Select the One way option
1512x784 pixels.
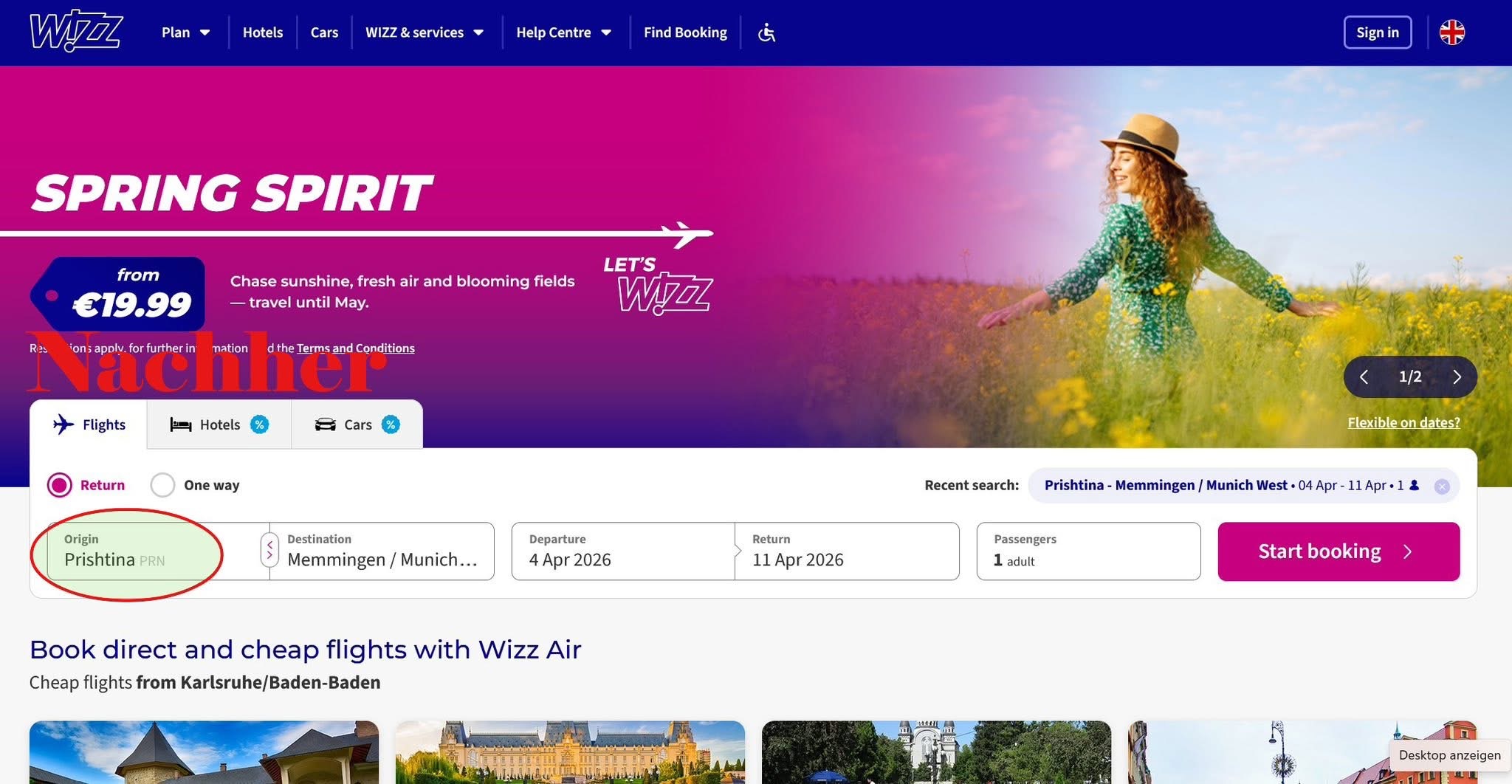coord(162,485)
